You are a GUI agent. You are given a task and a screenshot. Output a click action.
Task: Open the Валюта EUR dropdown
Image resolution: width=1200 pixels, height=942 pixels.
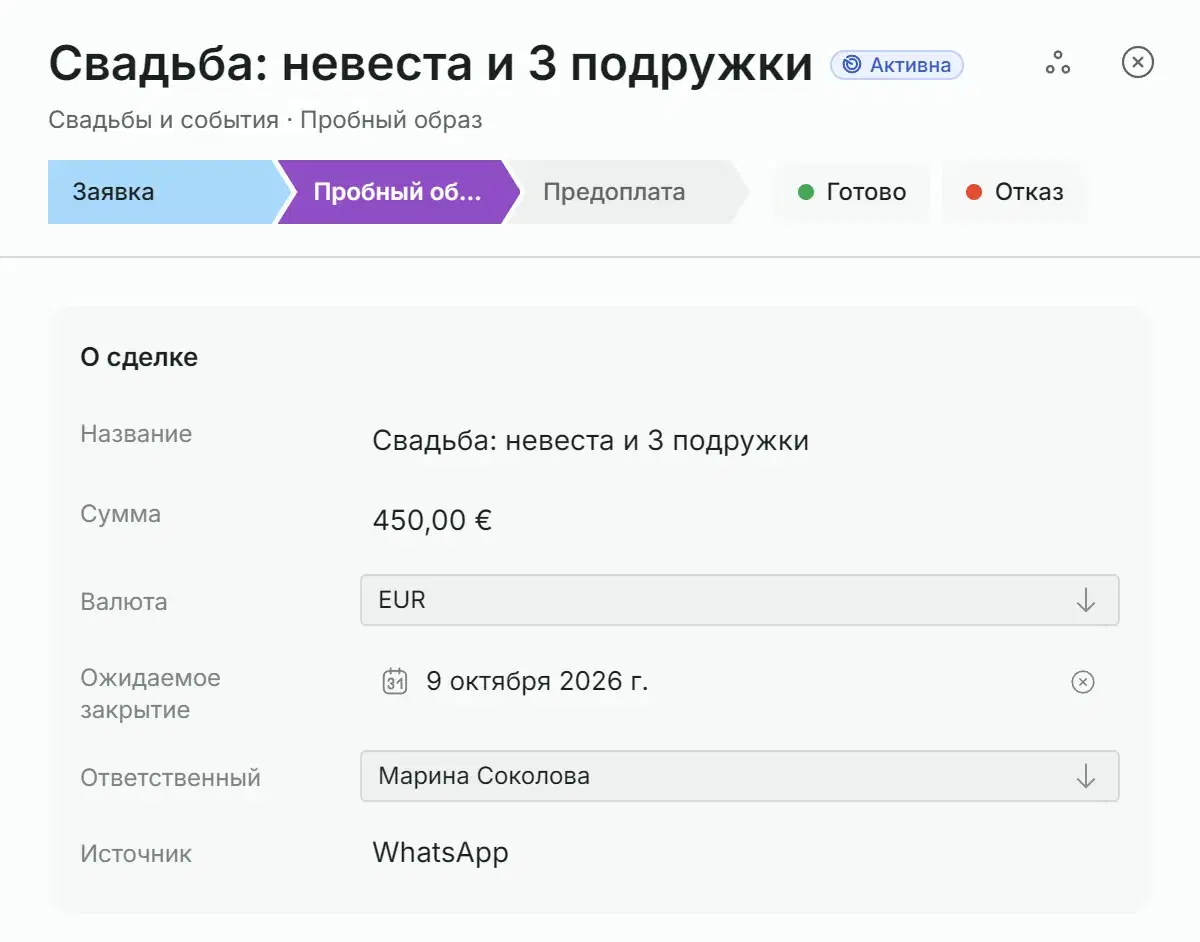tap(739, 600)
